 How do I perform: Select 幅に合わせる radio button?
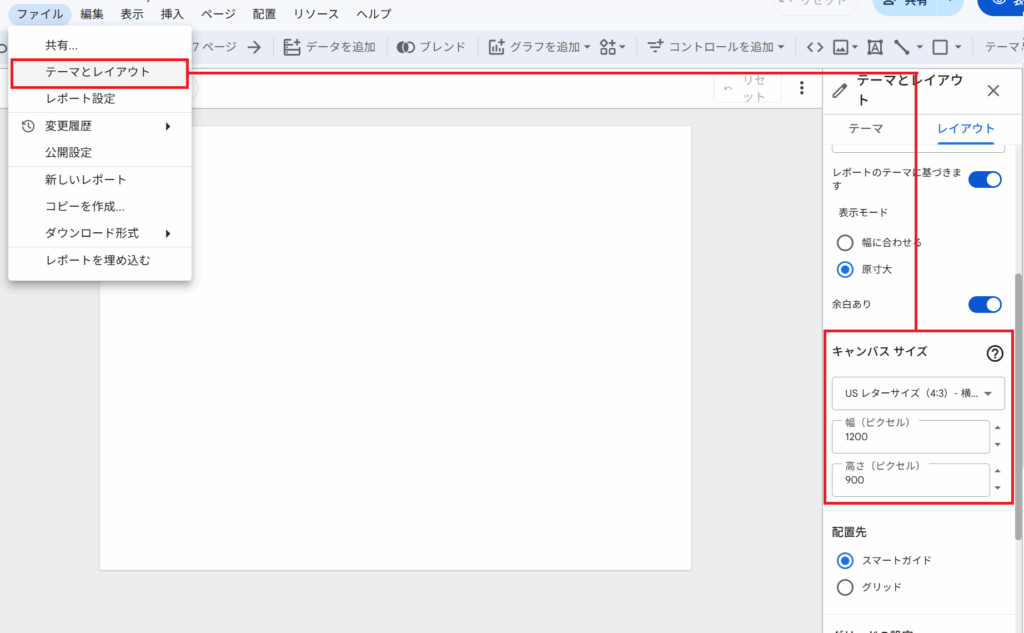pos(845,243)
